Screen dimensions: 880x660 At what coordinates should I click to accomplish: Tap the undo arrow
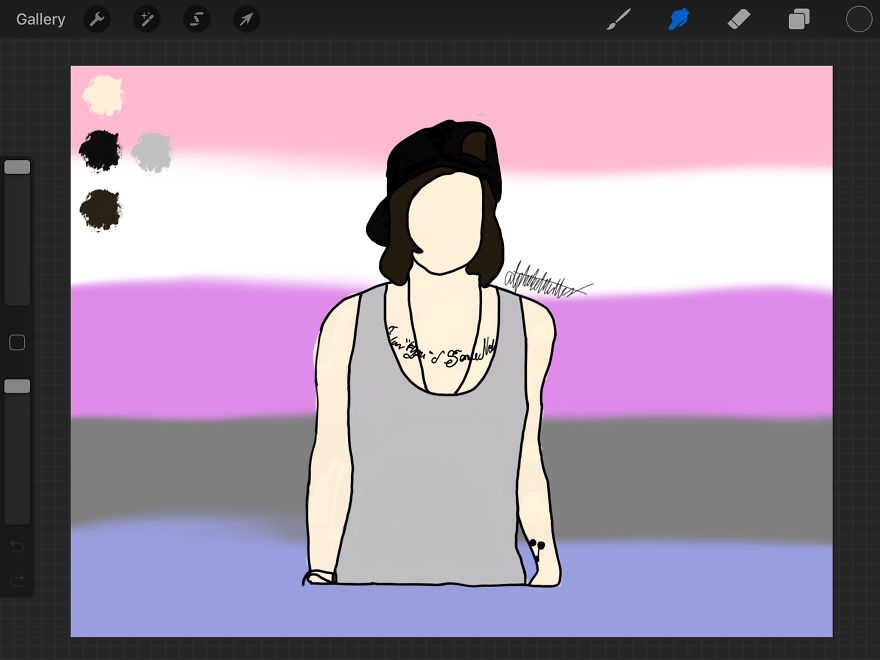tap(17, 547)
